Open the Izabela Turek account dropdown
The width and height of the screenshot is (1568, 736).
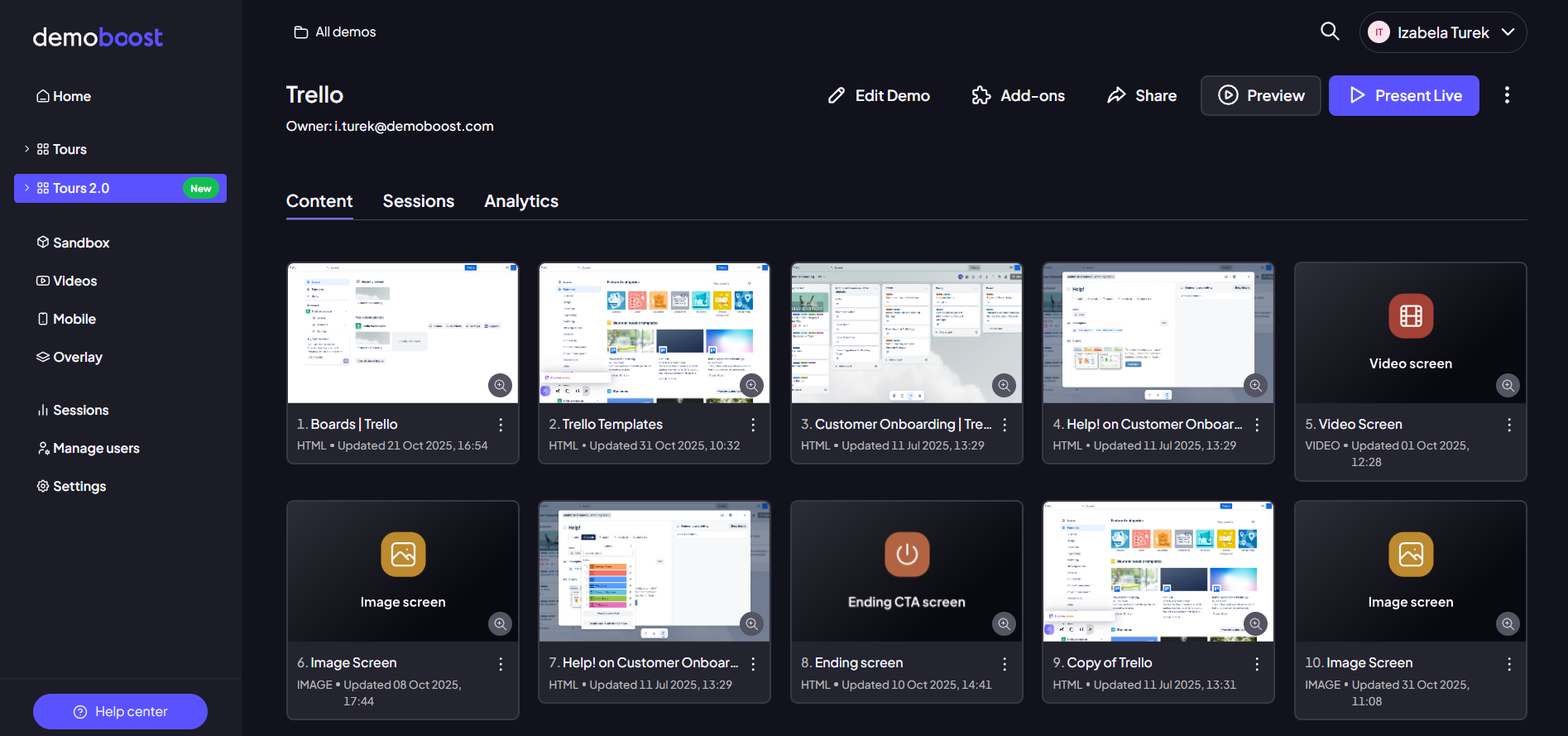(x=1443, y=32)
